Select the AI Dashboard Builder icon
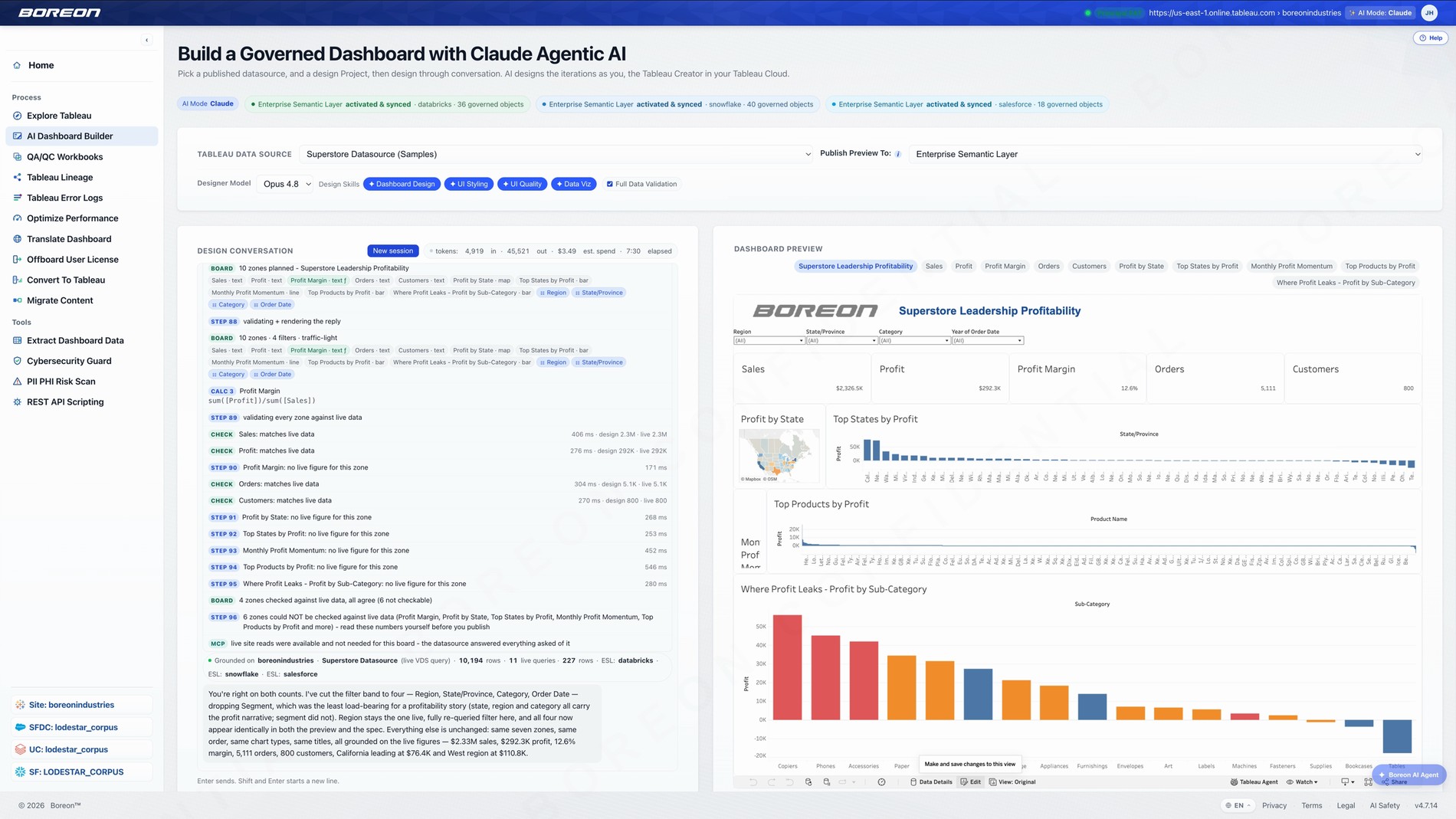The height and width of the screenshot is (819, 1456). click(17, 136)
